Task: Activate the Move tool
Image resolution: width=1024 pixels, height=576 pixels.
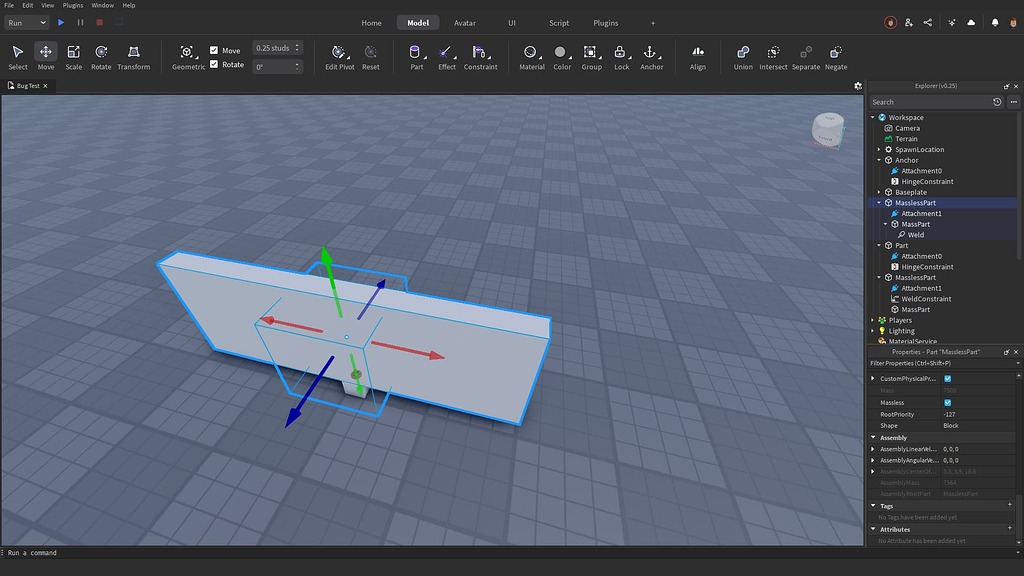Action: click(46, 57)
